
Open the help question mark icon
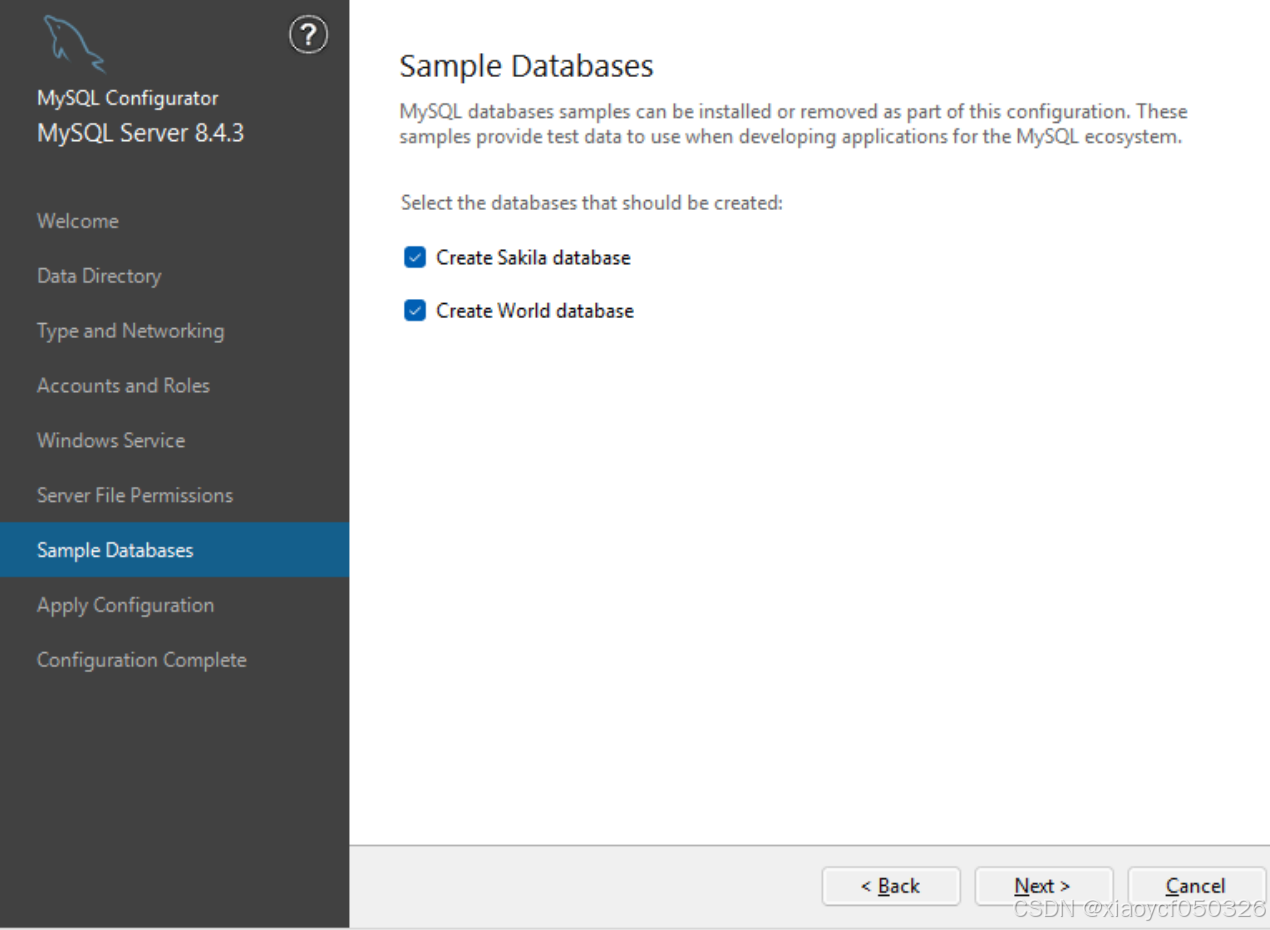tap(308, 35)
